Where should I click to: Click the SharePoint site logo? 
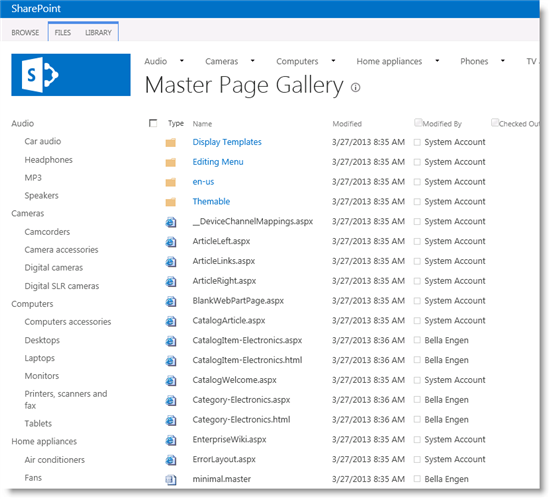click(71, 75)
